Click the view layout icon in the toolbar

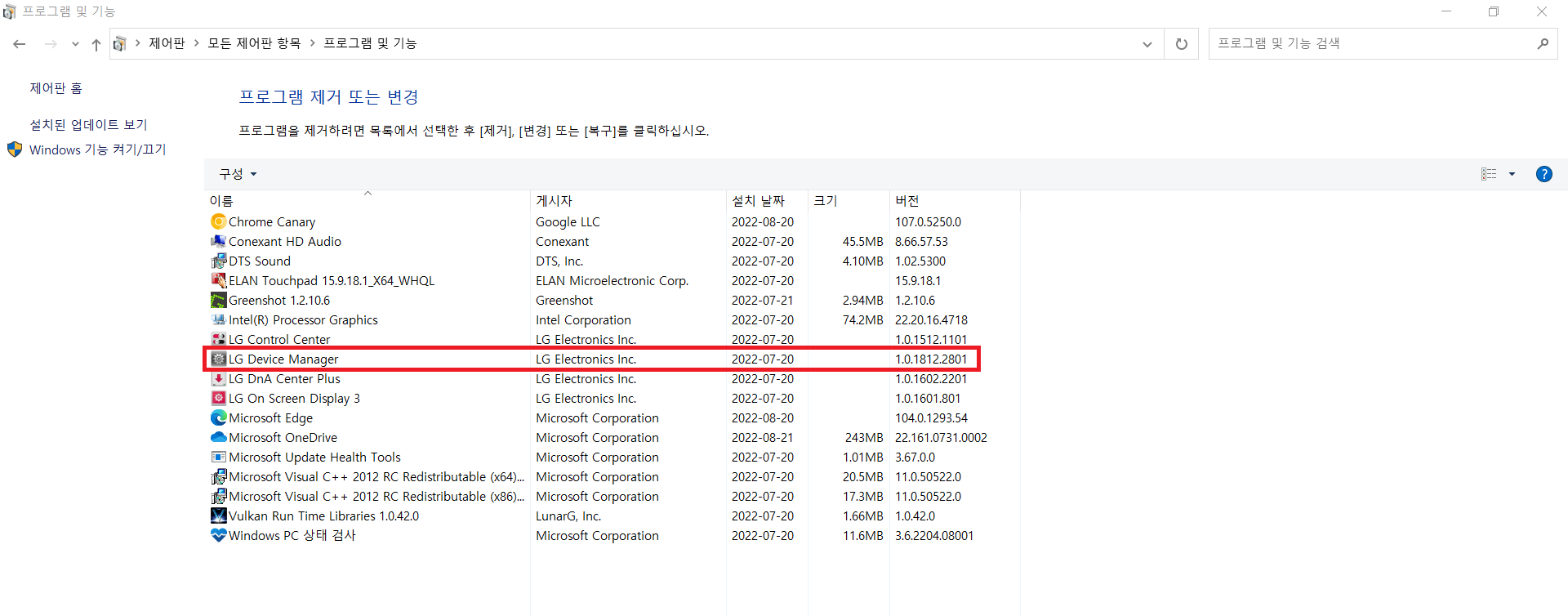point(1489,174)
